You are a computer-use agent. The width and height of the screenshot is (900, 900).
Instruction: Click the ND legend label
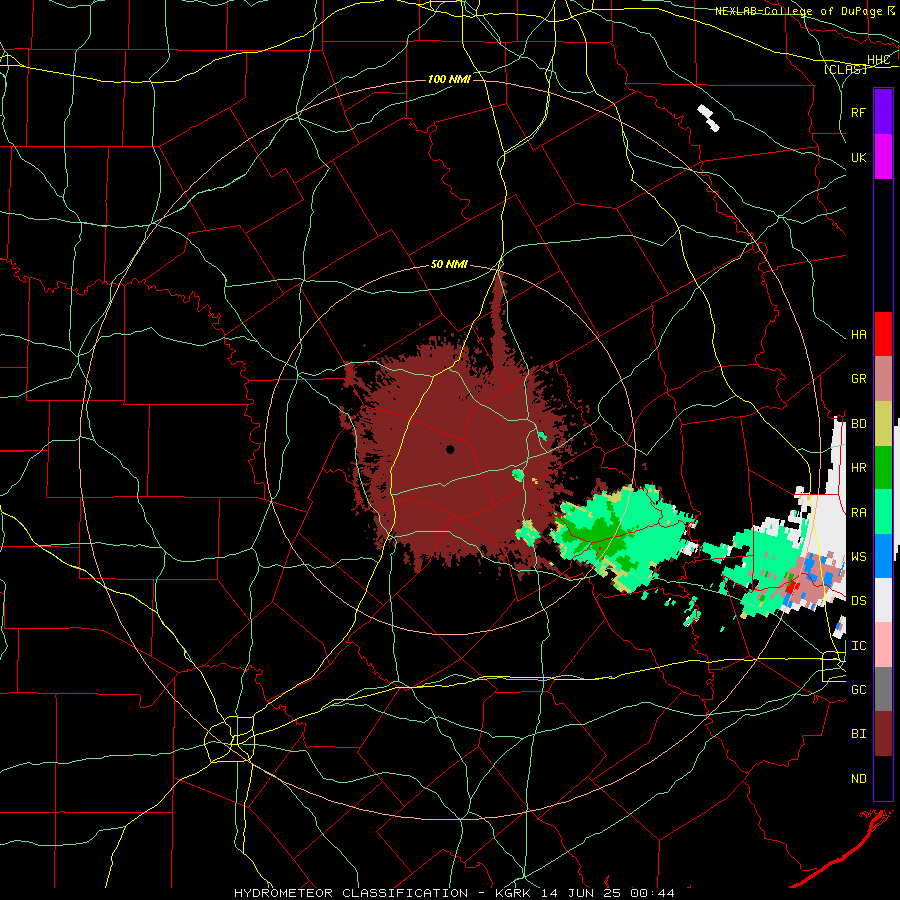tap(859, 778)
